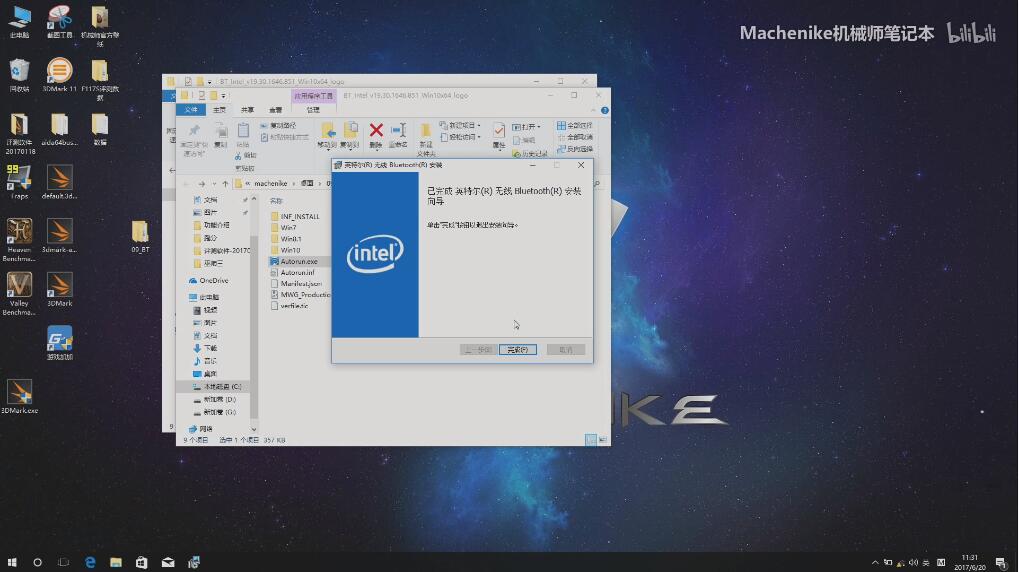The height and width of the screenshot is (572, 1019).
Task: Open the Heaven Benchmark desktop icon
Action: (19, 240)
